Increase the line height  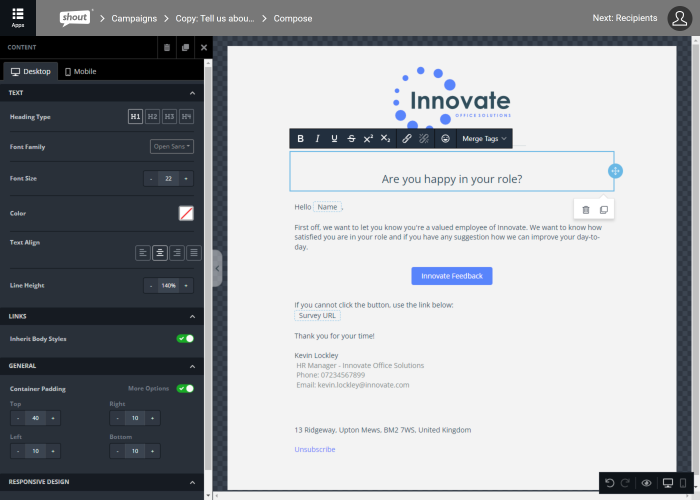pyautogui.click(x=186, y=286)
